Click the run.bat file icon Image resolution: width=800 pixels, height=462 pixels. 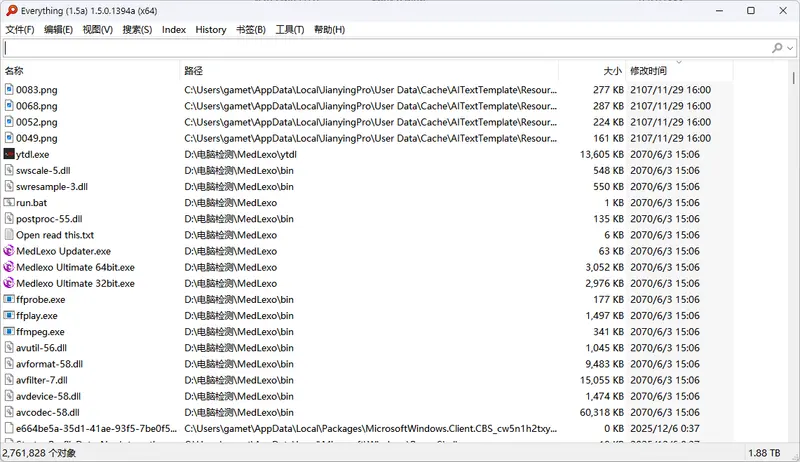[x=9, y=202]
